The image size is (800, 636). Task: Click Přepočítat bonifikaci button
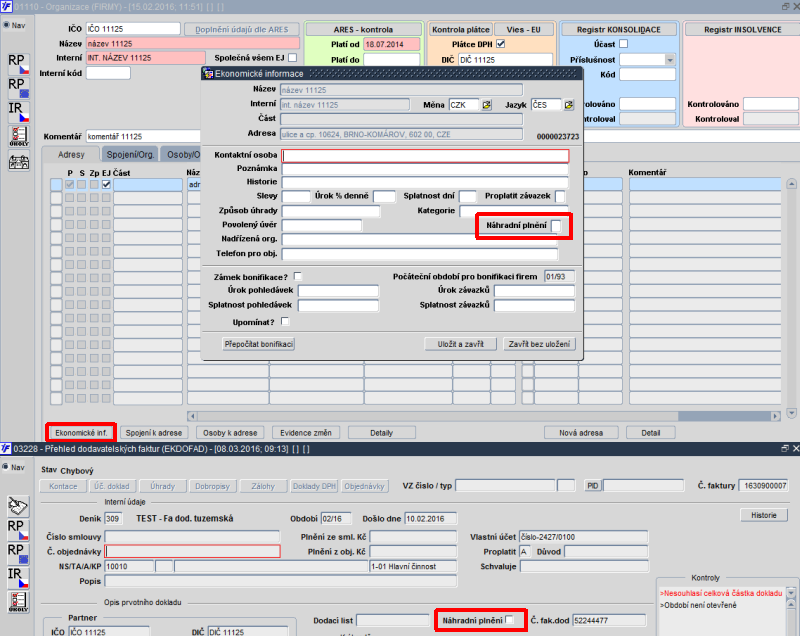(259, 344)
